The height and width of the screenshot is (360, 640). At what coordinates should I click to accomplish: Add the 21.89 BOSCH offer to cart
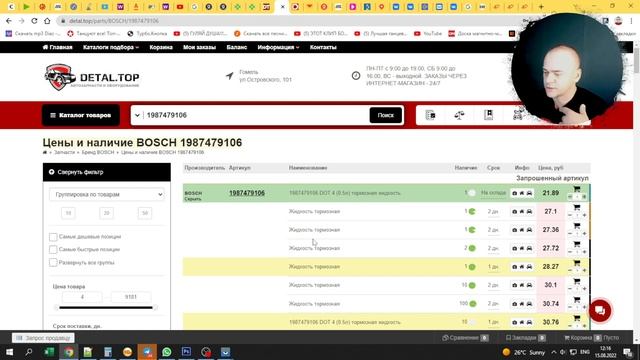(577, 189)
